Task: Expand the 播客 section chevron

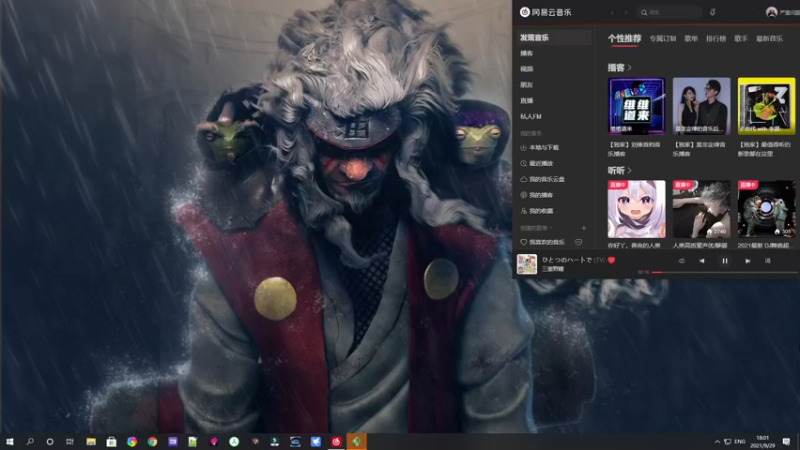Action: [x=630, y=67]
